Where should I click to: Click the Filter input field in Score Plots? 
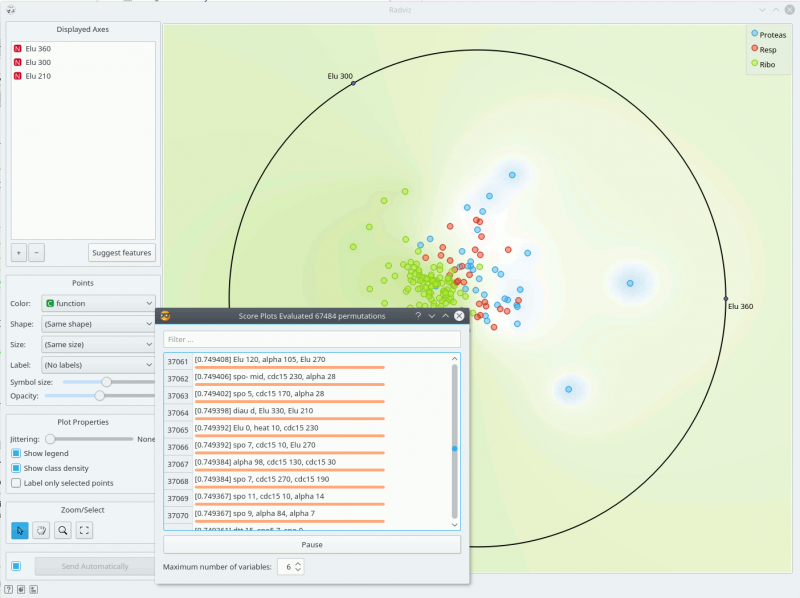310,339
